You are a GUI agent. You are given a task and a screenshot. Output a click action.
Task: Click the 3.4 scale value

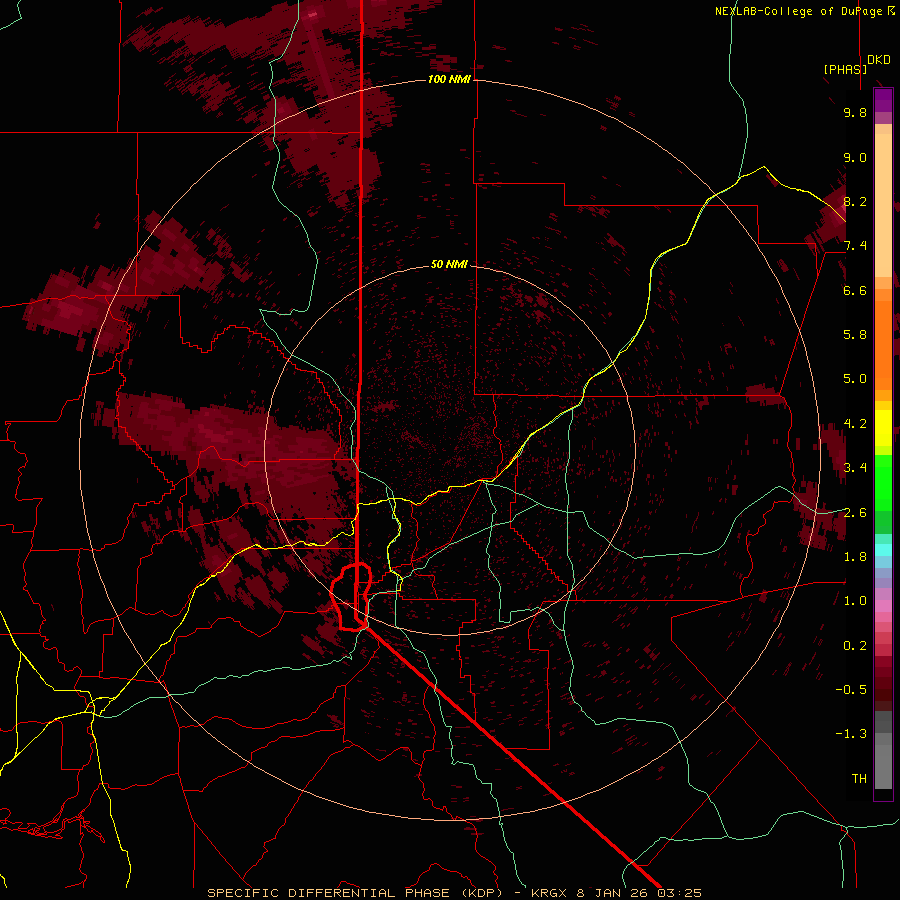point(855,468)
